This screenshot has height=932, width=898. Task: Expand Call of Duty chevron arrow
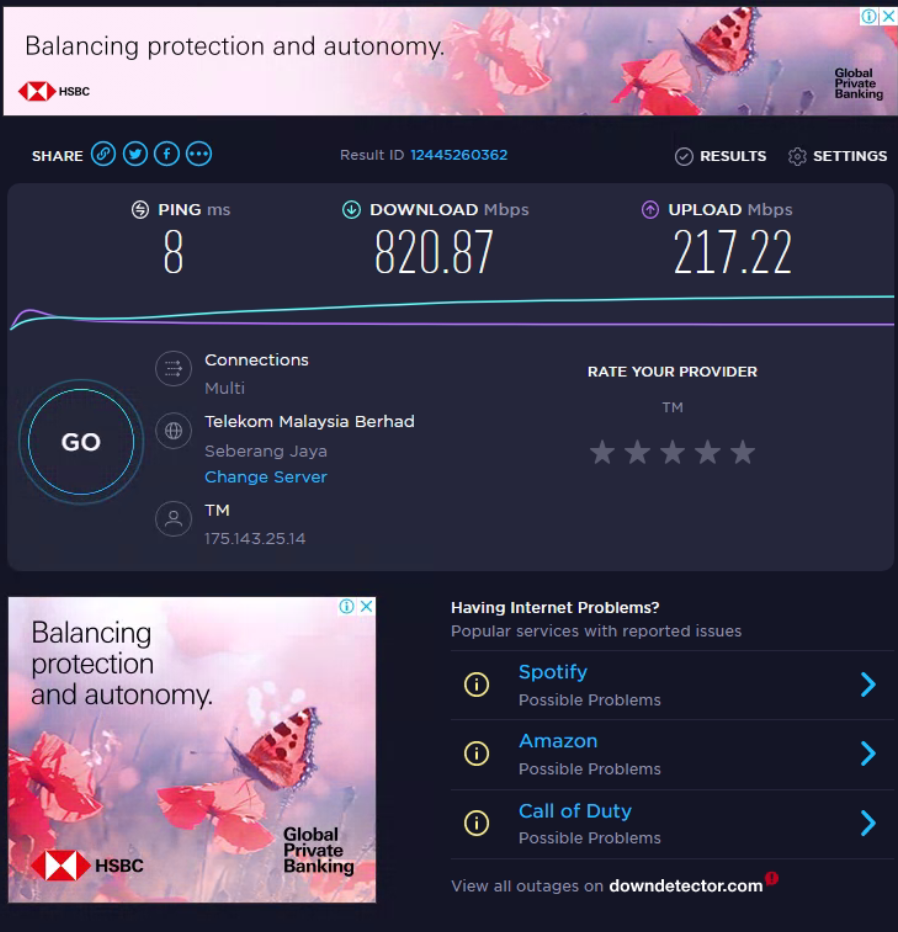tap(868, 823)
